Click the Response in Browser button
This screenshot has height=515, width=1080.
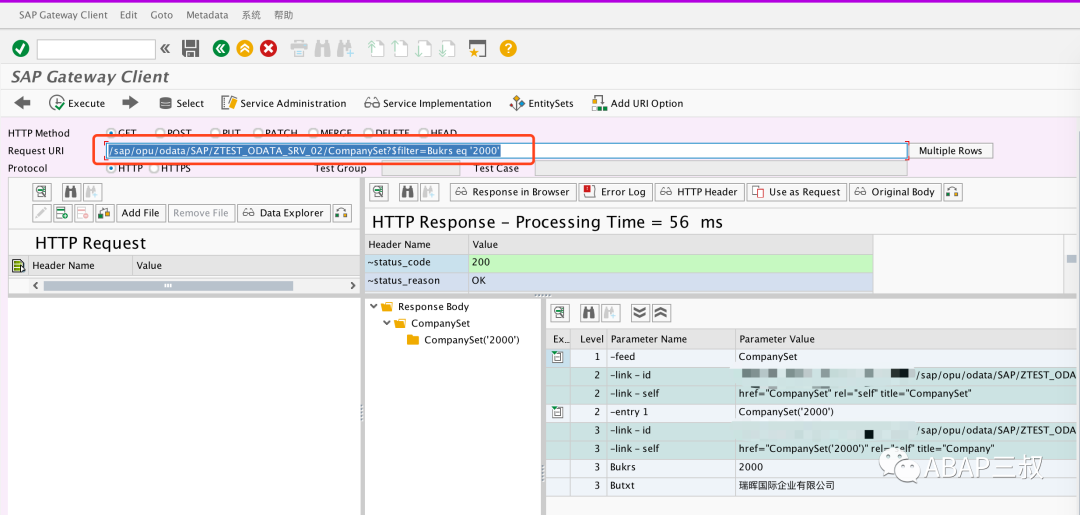513,192
